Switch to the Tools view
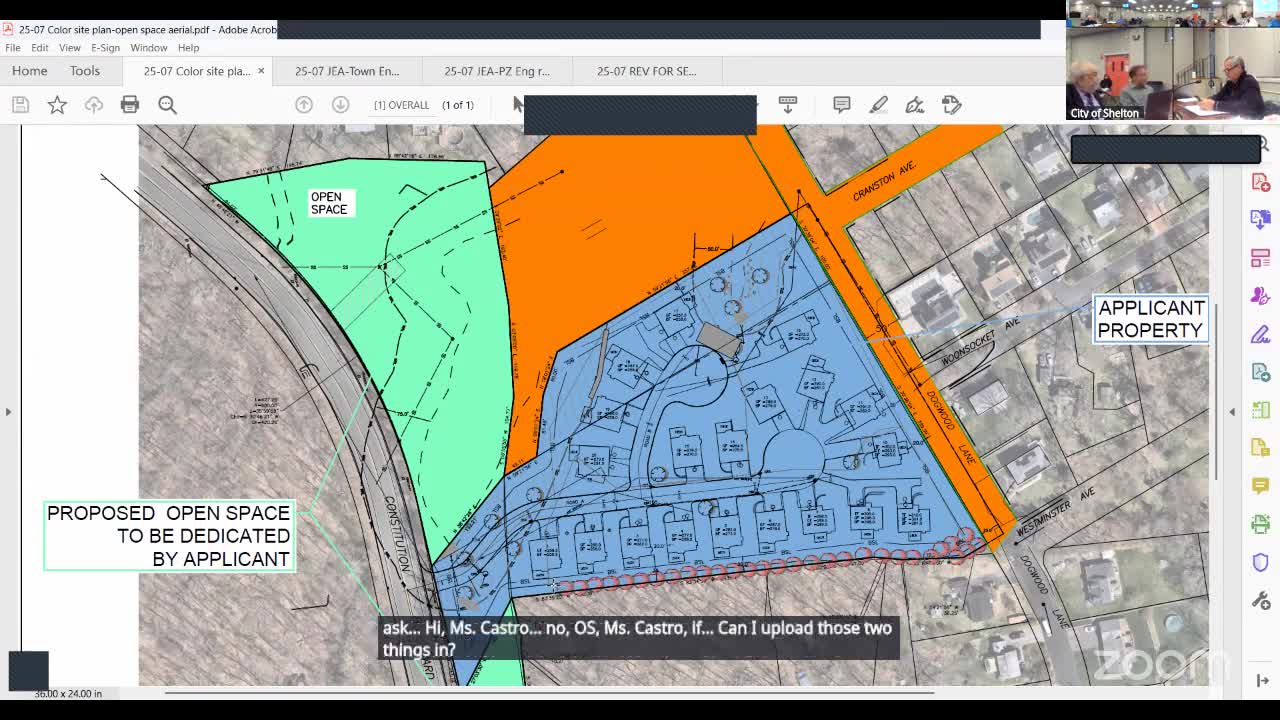This screenshot has height=720, width=1280. click(x=85, y=71)
